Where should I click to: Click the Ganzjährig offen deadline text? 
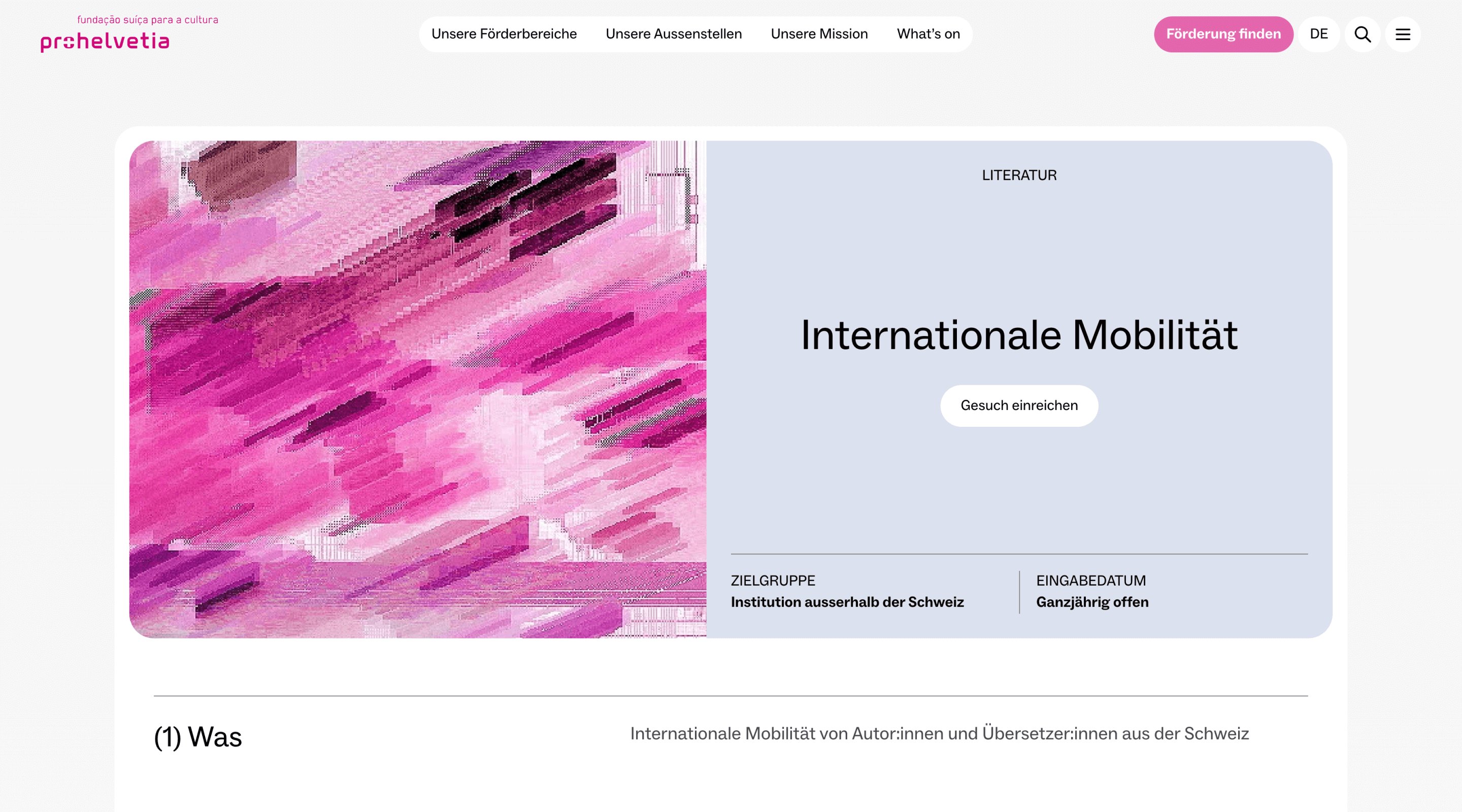coord(1092,602)
